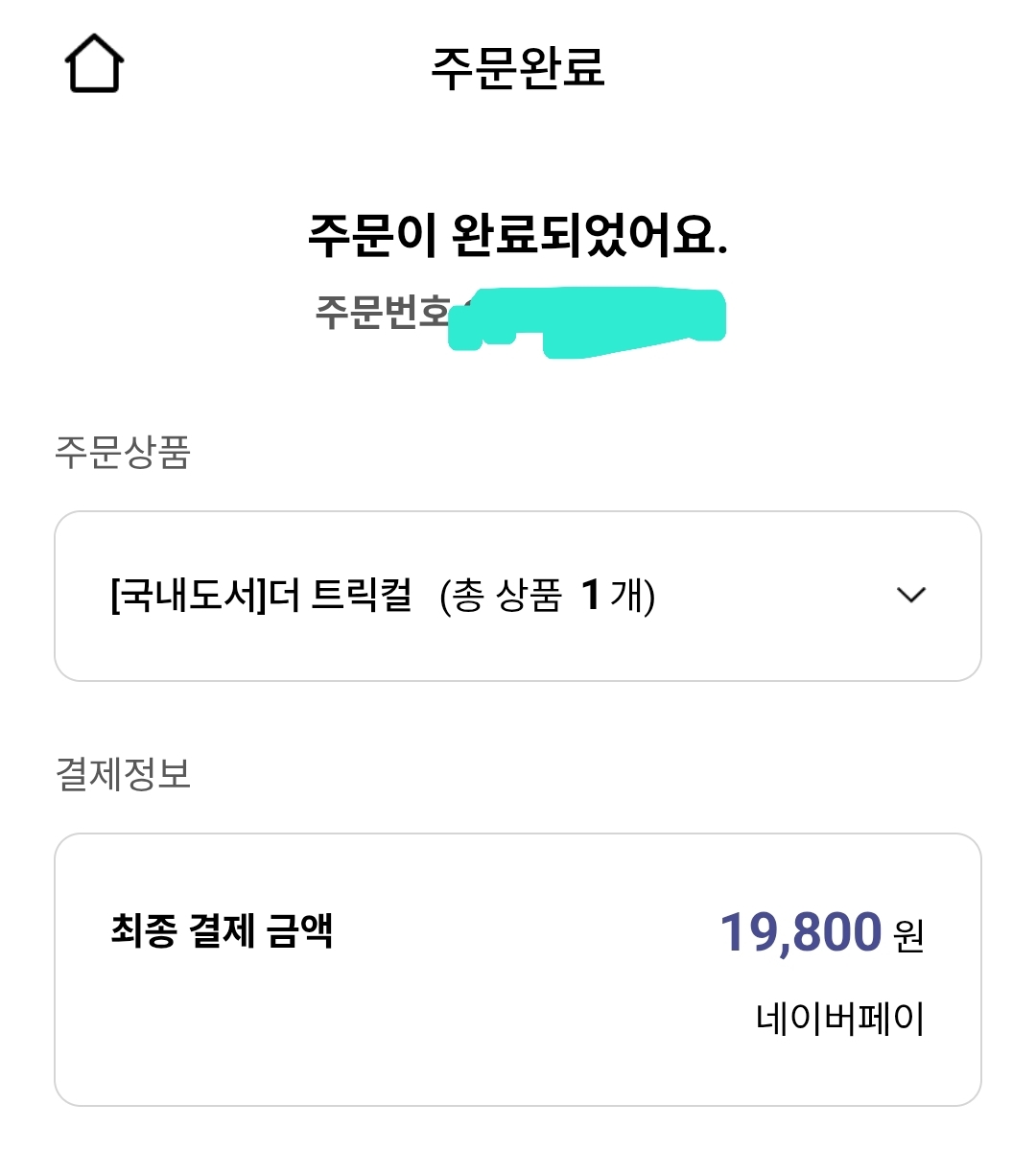Tap the 더 트릭컬 book title text

(341, 596)
